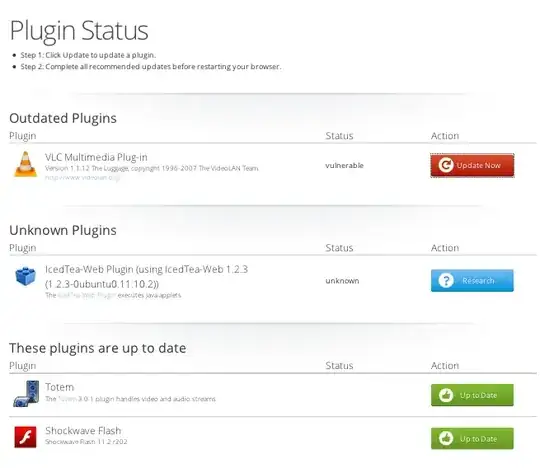540x468 pixels.
Task: Click the thumbs-up icon in Totem row
Action: (x=446, y=395)
